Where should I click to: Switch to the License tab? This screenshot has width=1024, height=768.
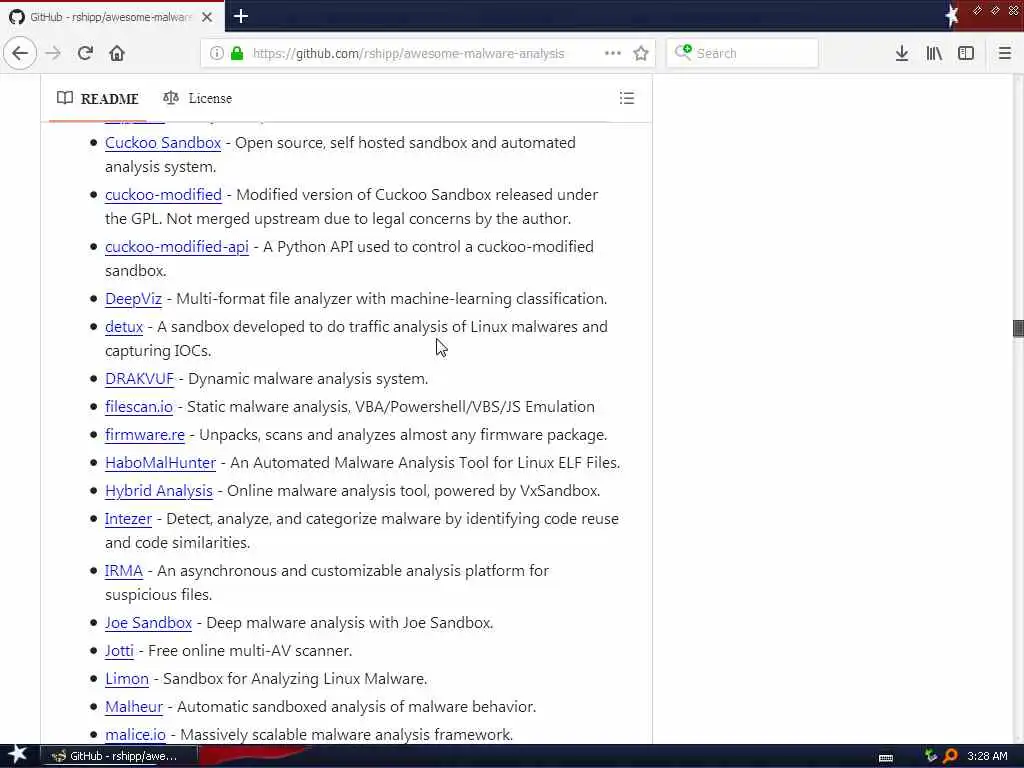click(197, 99)
